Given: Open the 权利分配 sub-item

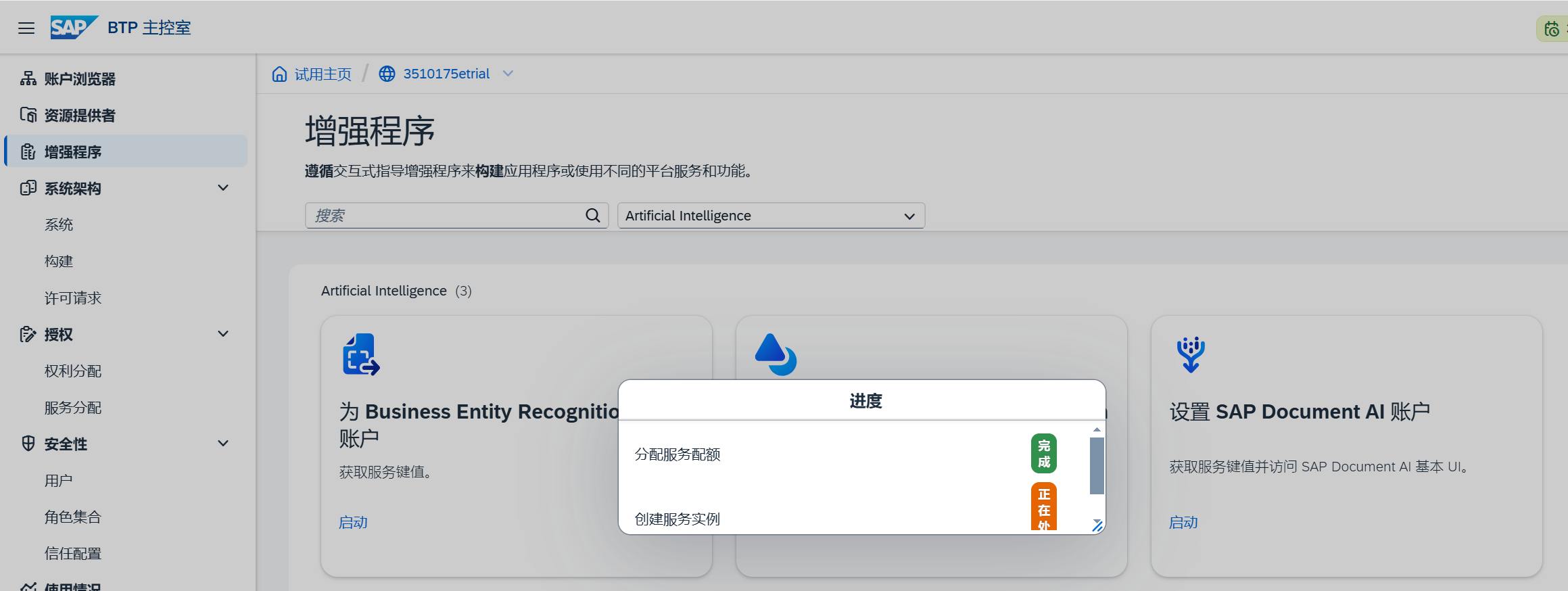Looking at the screenshot, I should click(73, 371).
